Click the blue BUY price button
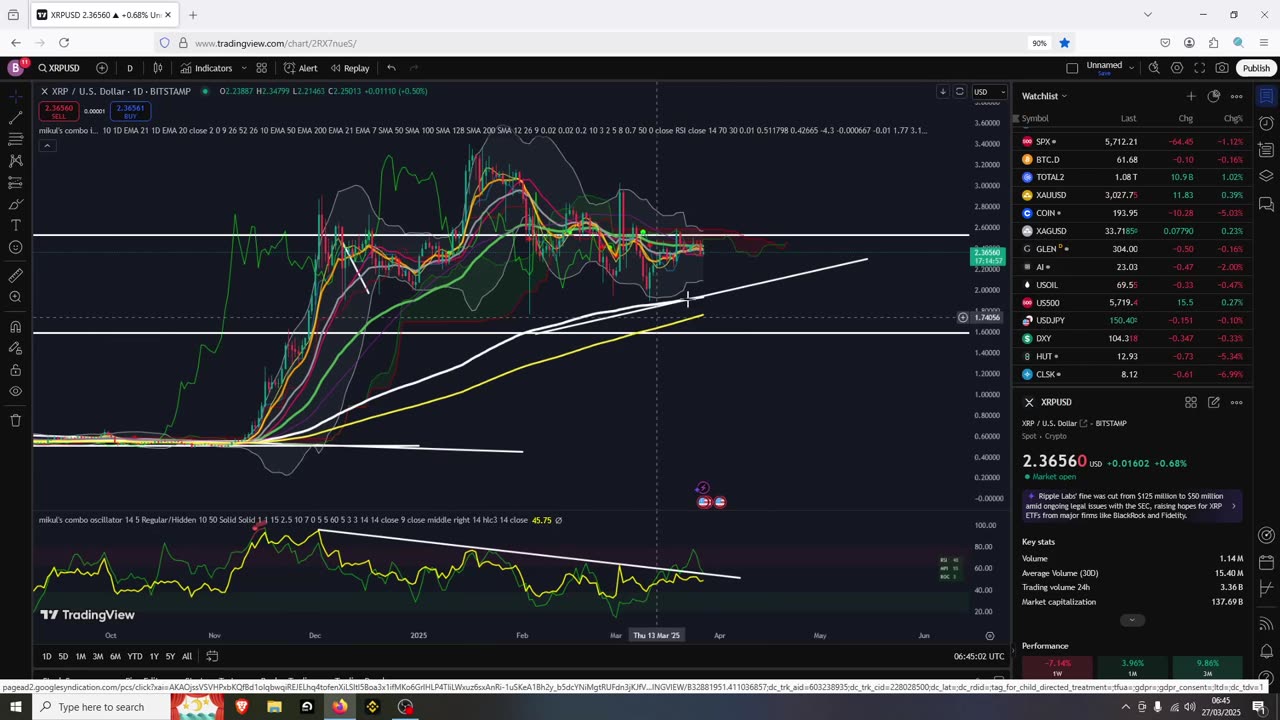This screenshot has height=720, width=1280. pos(130,110)
